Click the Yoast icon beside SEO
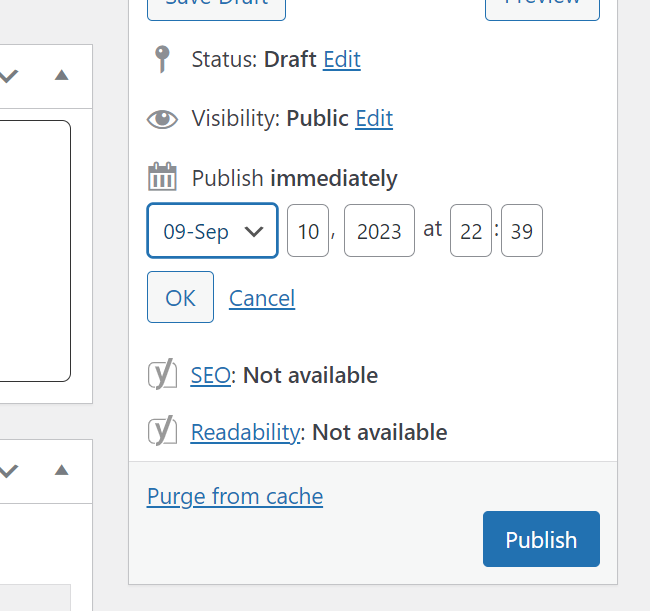Image resolution: width=650 pixels, height=611 pixels. click(162, 374)
